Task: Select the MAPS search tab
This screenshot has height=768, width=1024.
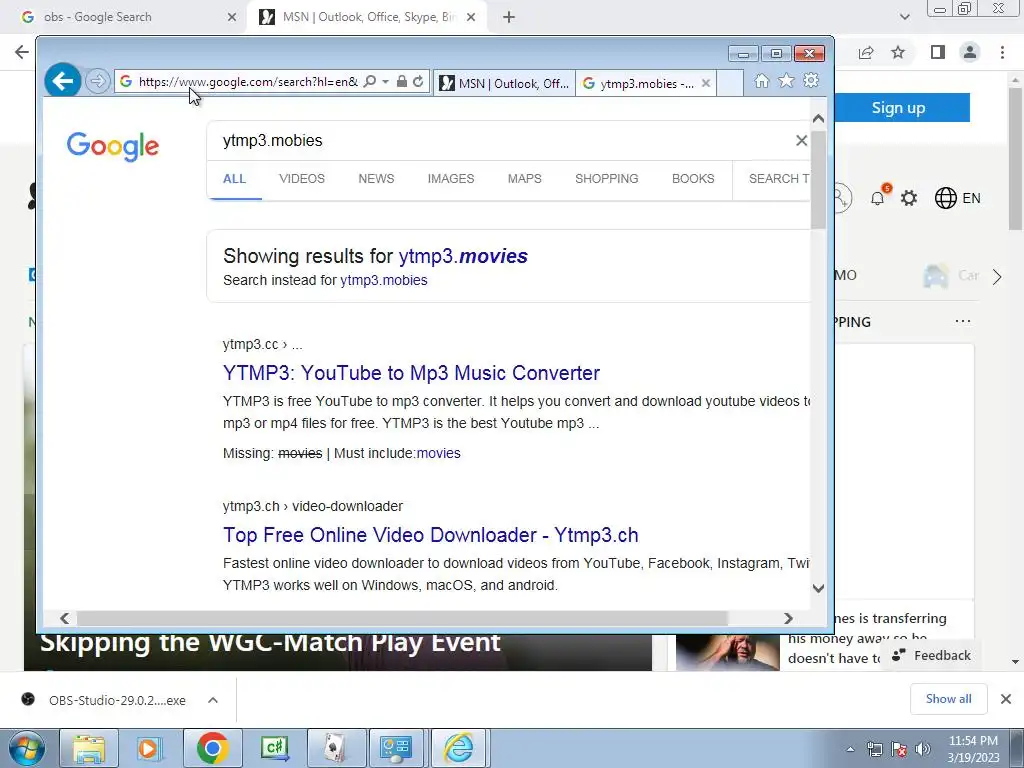Action: tap(524, 179)
